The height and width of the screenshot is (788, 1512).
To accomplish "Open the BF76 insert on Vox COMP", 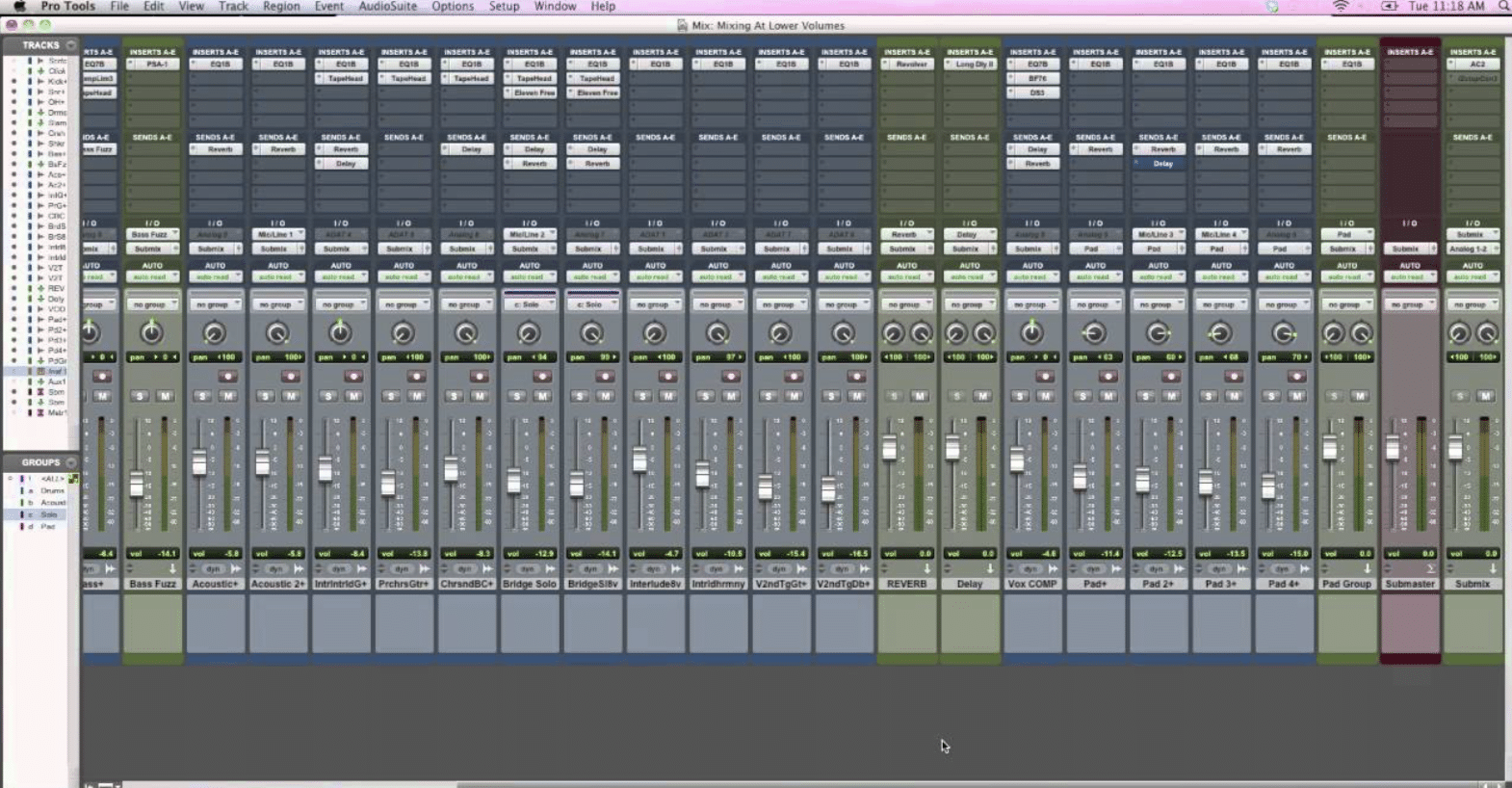I will pyautogui.click(x=1033, y=79).
